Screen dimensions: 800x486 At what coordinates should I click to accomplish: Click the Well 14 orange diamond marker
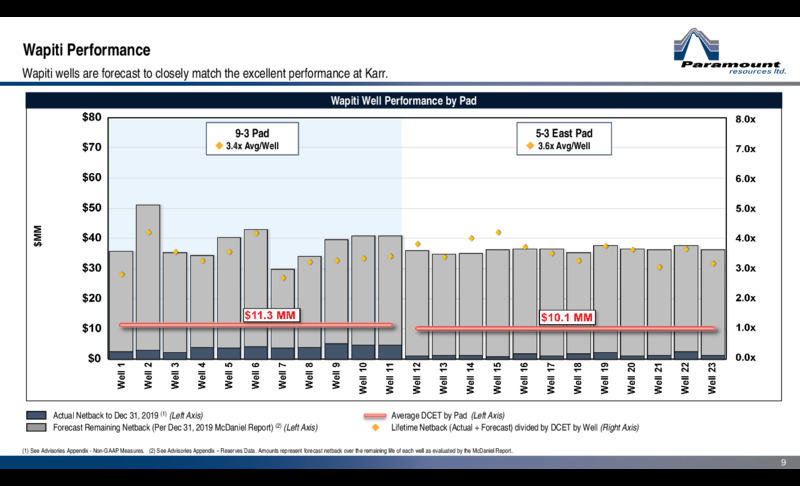pos(471,238)
